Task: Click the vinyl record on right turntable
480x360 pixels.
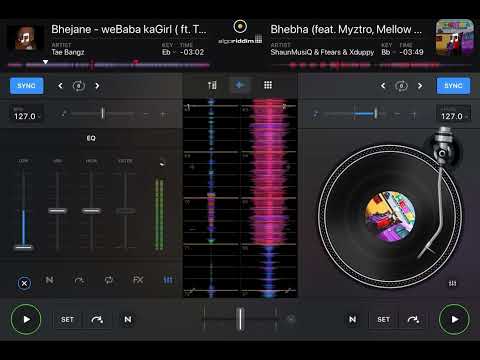Action: (x=390, y=216)
